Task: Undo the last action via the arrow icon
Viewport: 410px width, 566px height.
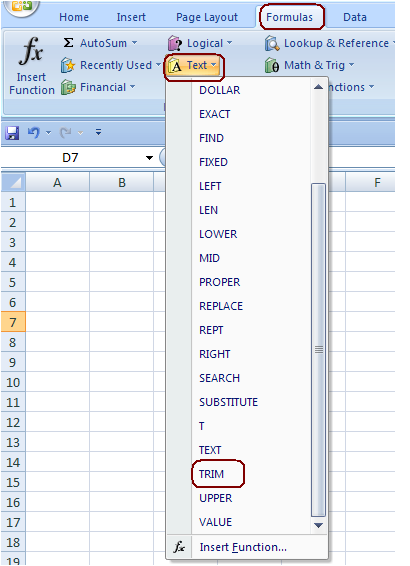Action: tap(34, 132)
